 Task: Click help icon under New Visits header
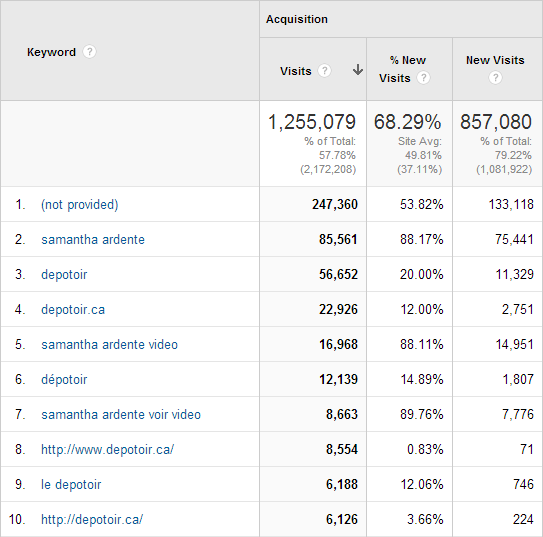[x=495, y=77]
